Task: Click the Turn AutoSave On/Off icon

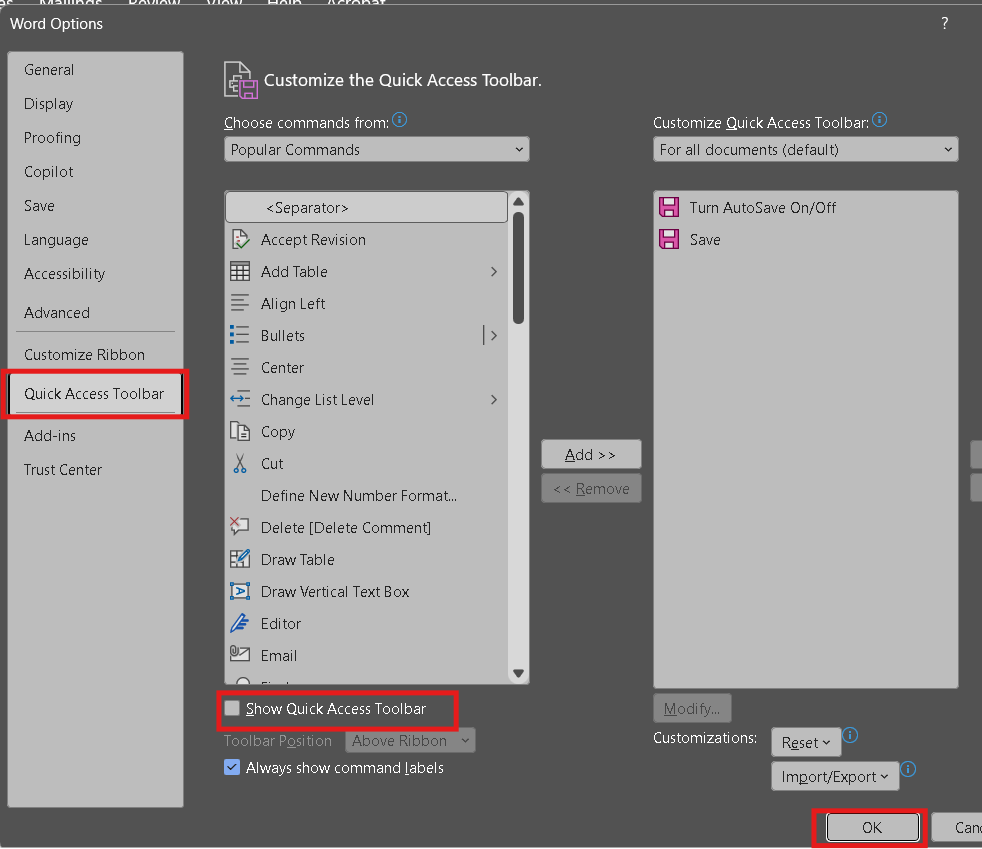Action: click(x=669, y=207)
